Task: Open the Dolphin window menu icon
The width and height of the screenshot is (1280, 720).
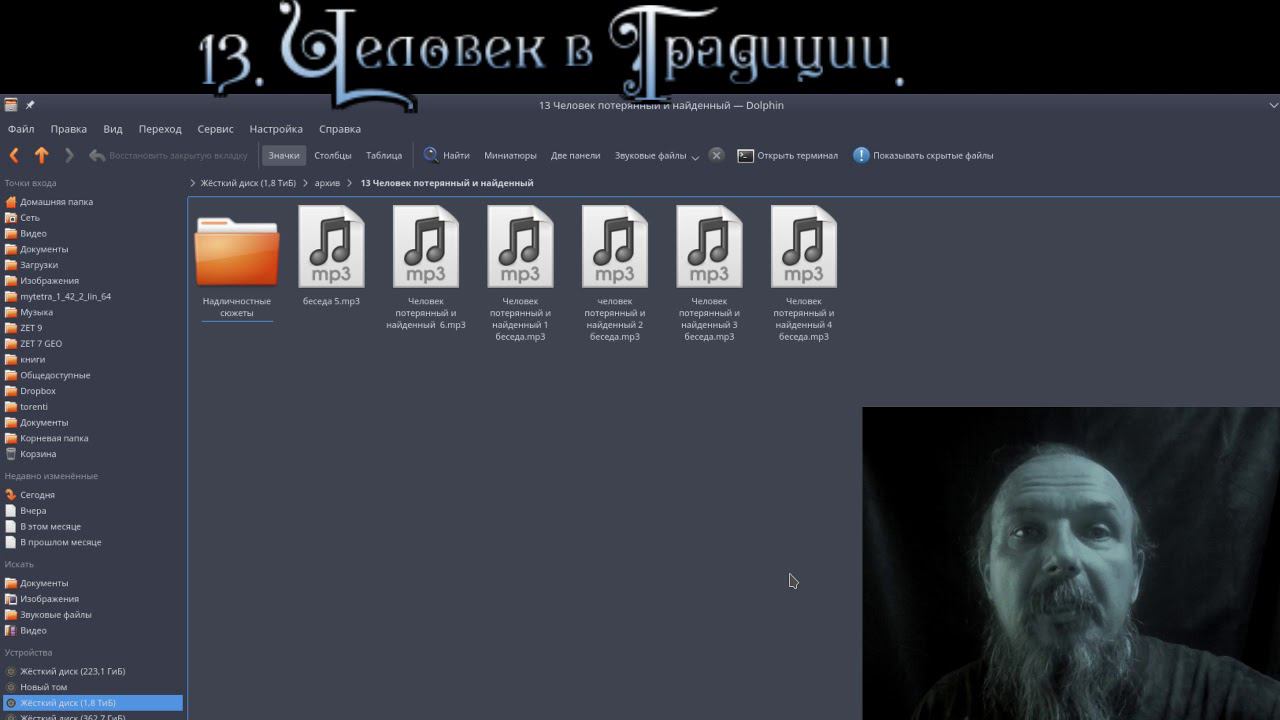Action: pyautogui.click(x=10, y=105)
